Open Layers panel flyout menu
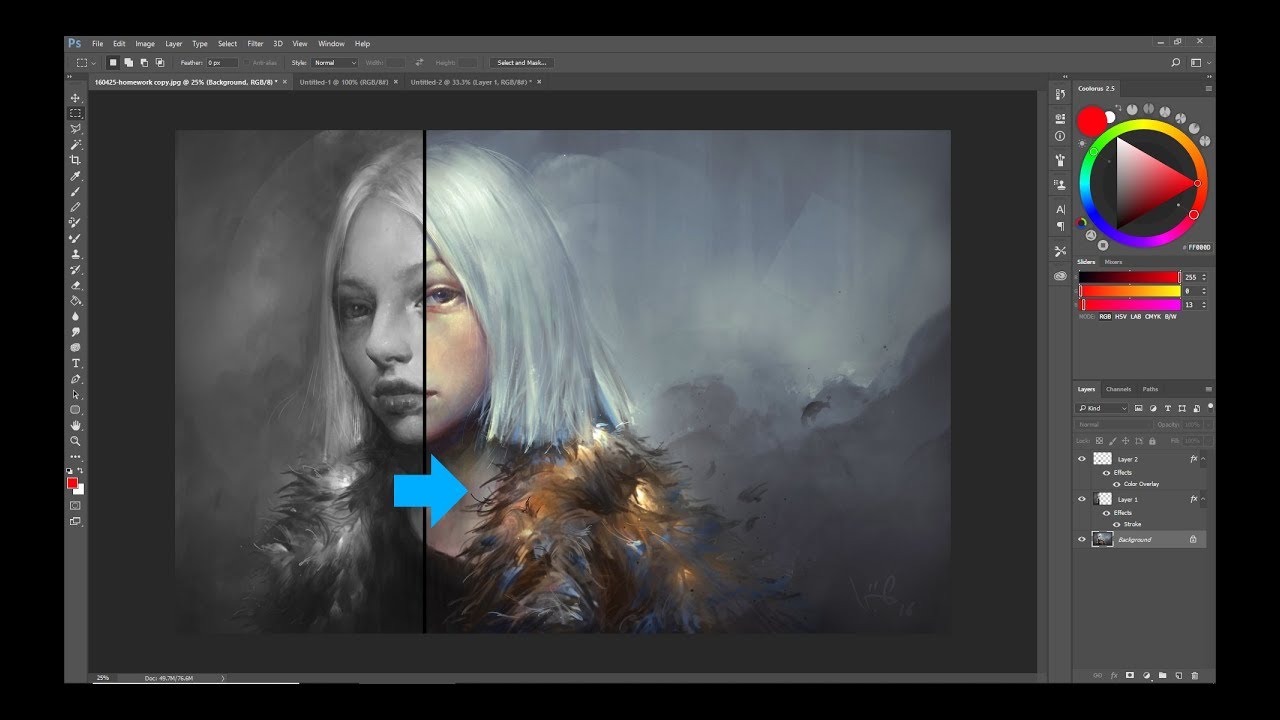The image size is (1280, 720). pos(1208,389)
